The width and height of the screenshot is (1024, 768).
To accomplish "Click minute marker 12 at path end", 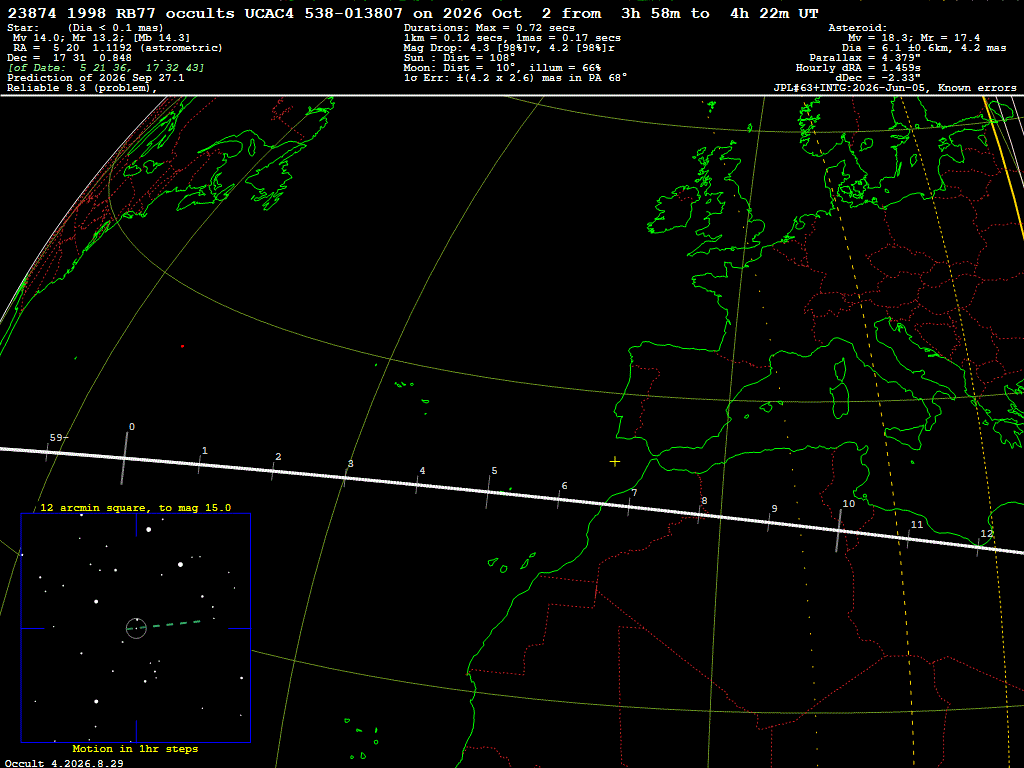I will [x=985, y=534].
